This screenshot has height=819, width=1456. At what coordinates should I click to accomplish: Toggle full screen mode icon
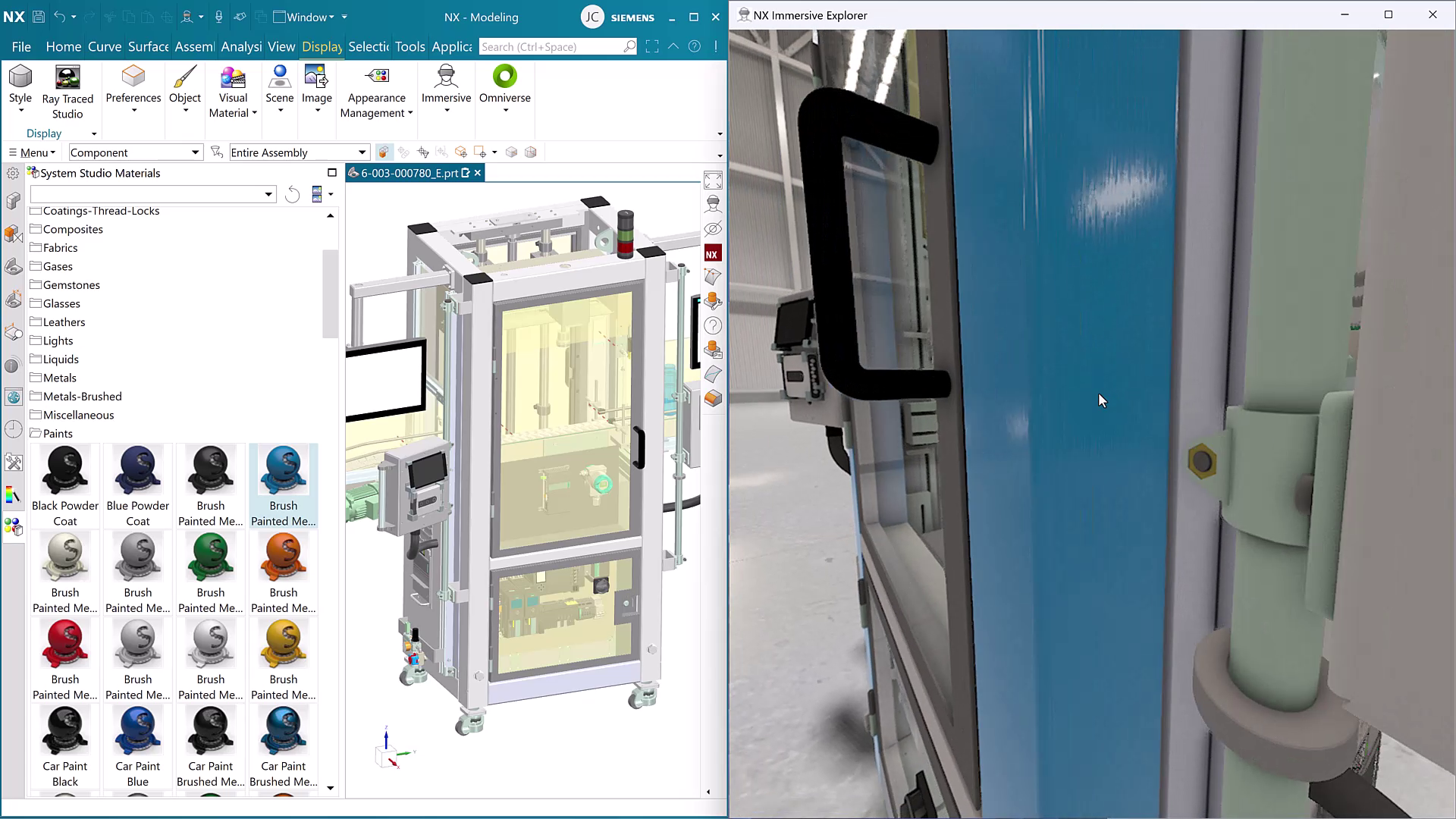click(651, 47)
